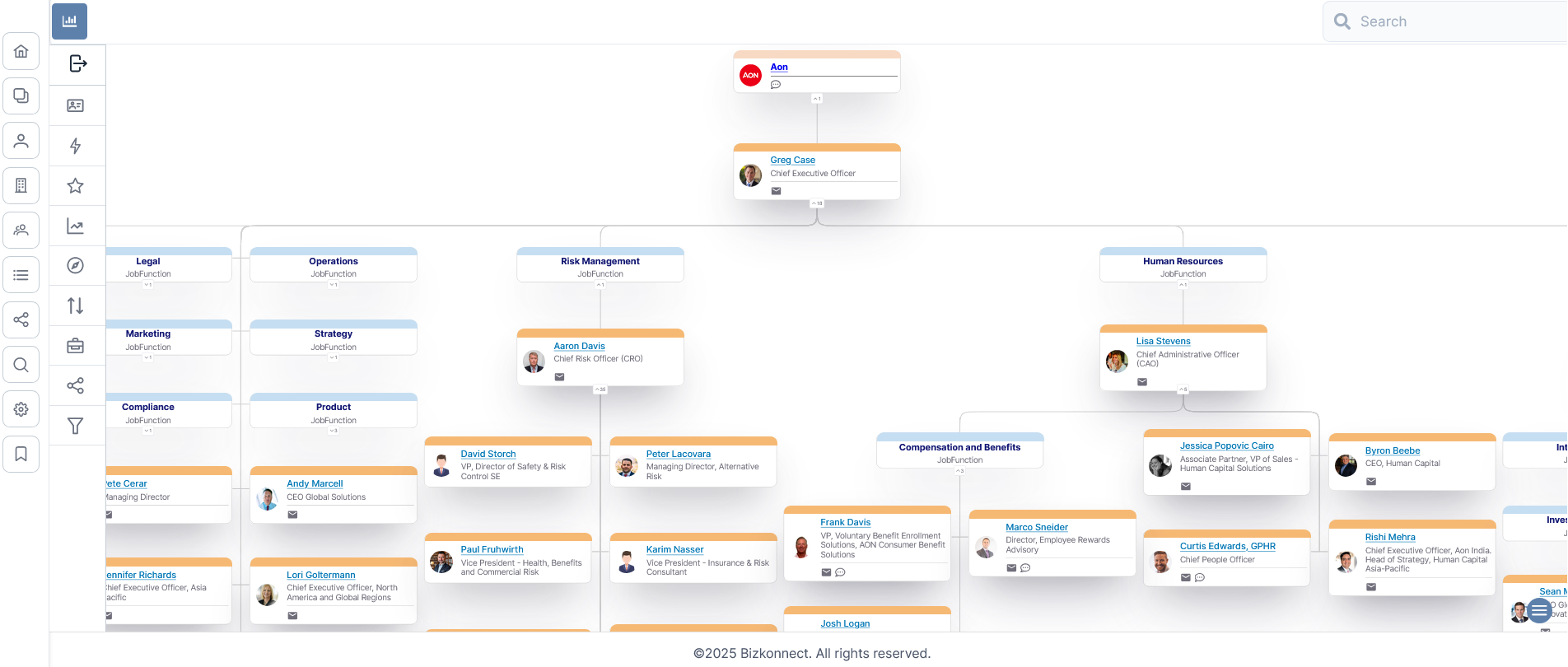
Task: Select the blue chart view button
Action: coord(69,21)
